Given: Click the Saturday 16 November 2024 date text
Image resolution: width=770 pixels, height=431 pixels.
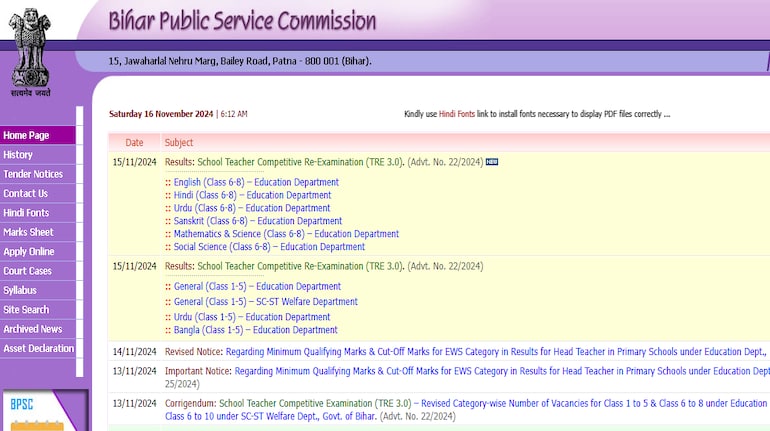Looking at the screenshot, I should [x=161, y=114].
